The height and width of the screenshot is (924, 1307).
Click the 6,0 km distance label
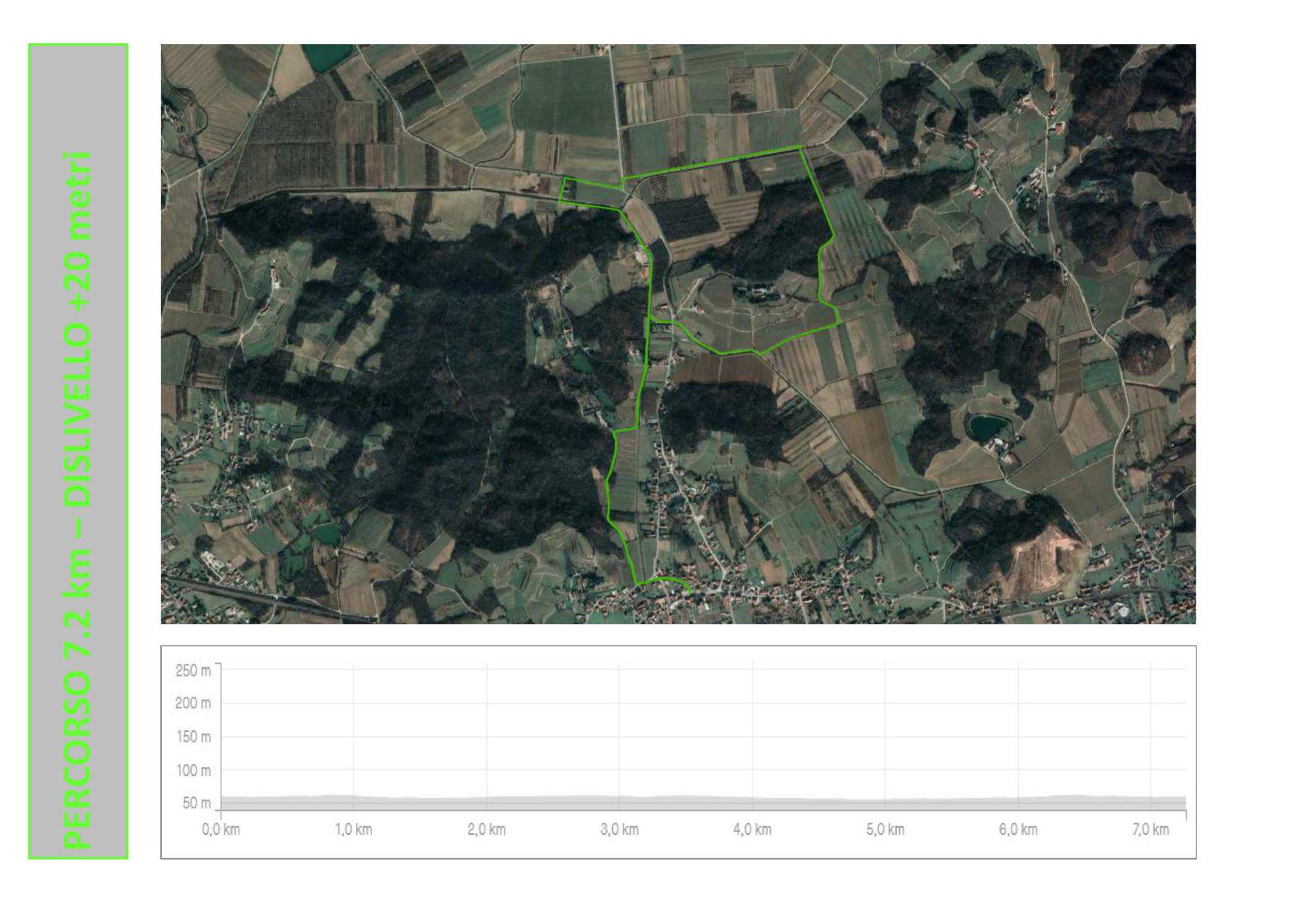1018,829
